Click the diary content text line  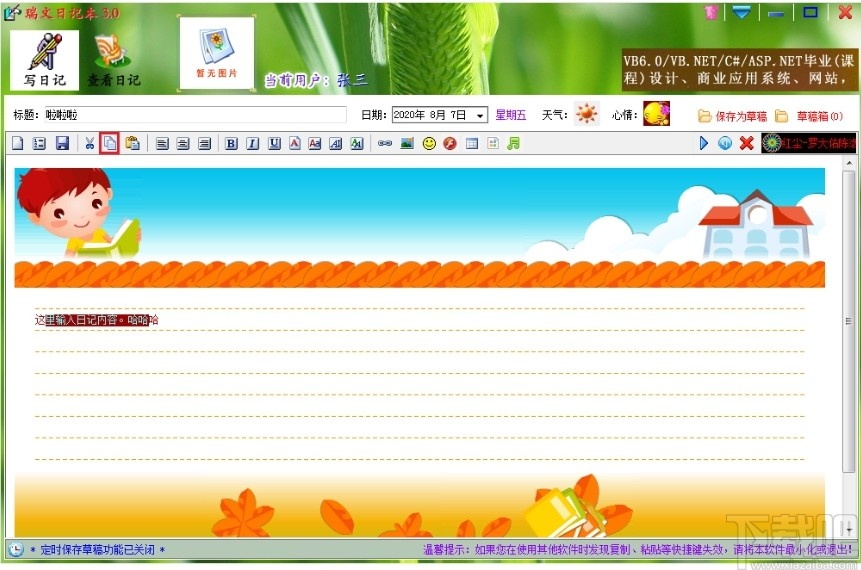click(x=97, y=320)
